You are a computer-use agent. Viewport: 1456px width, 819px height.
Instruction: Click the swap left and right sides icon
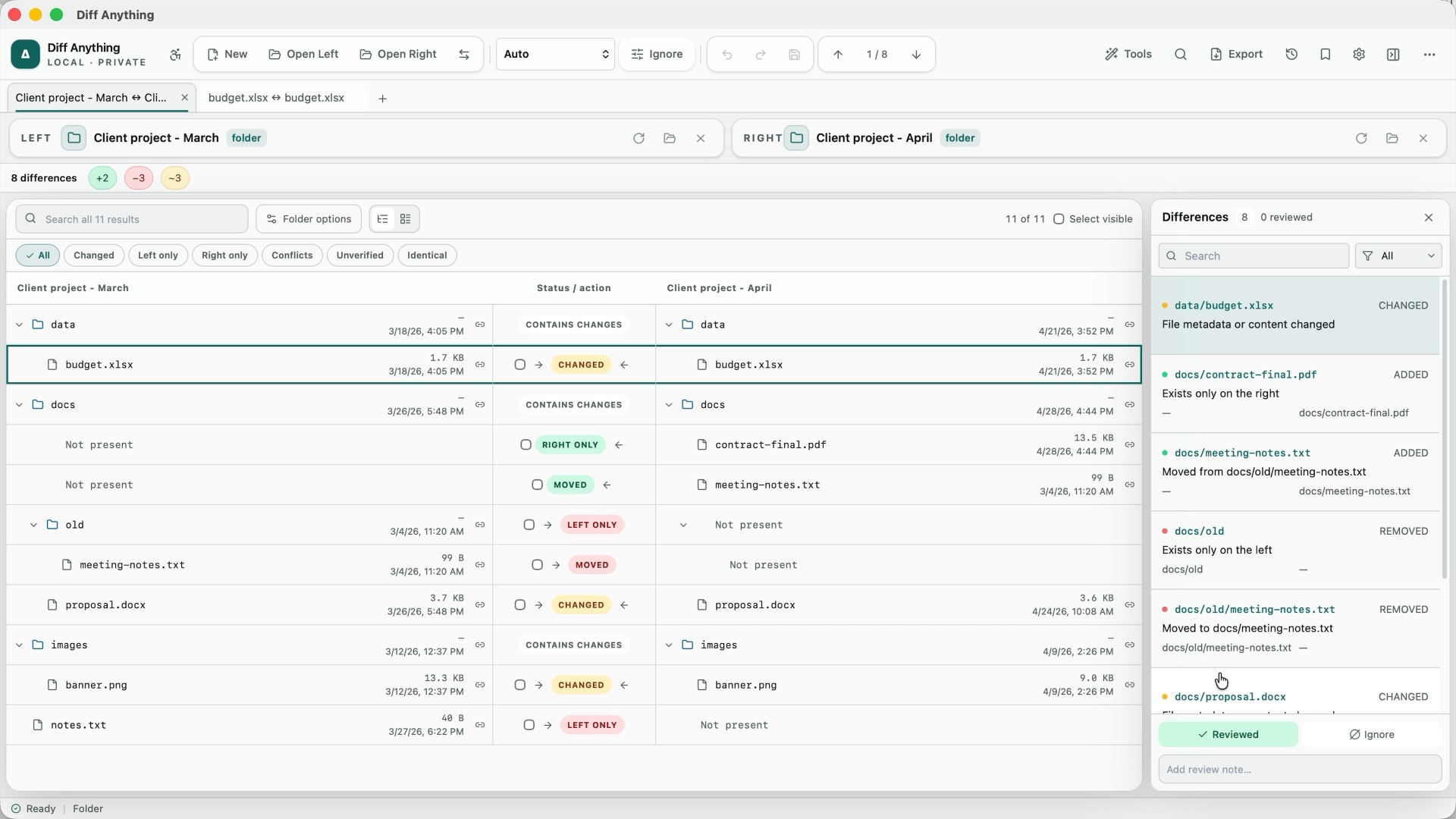tap(464, 55)
